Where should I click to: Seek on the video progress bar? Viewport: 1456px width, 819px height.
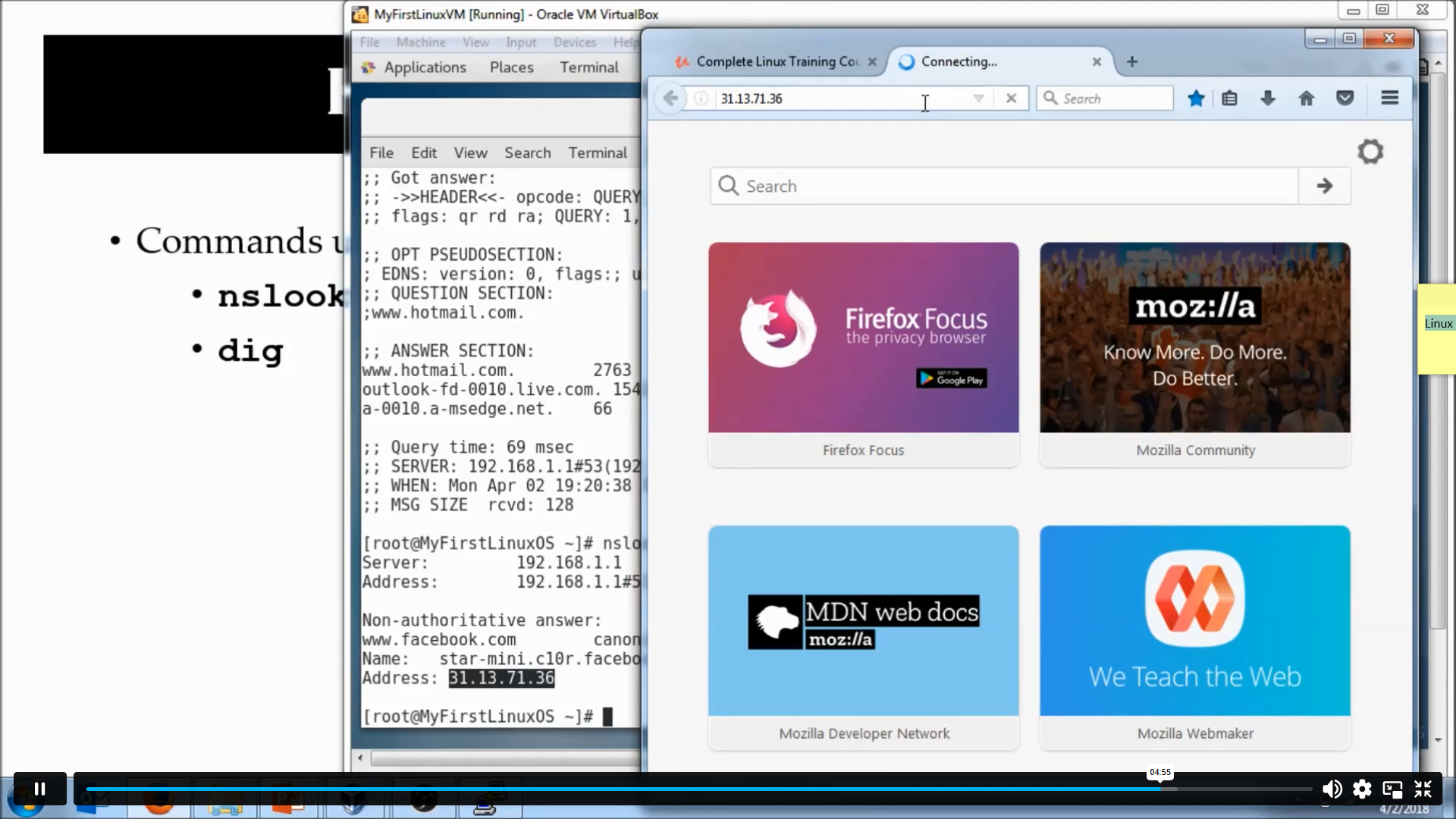point(682,789)
